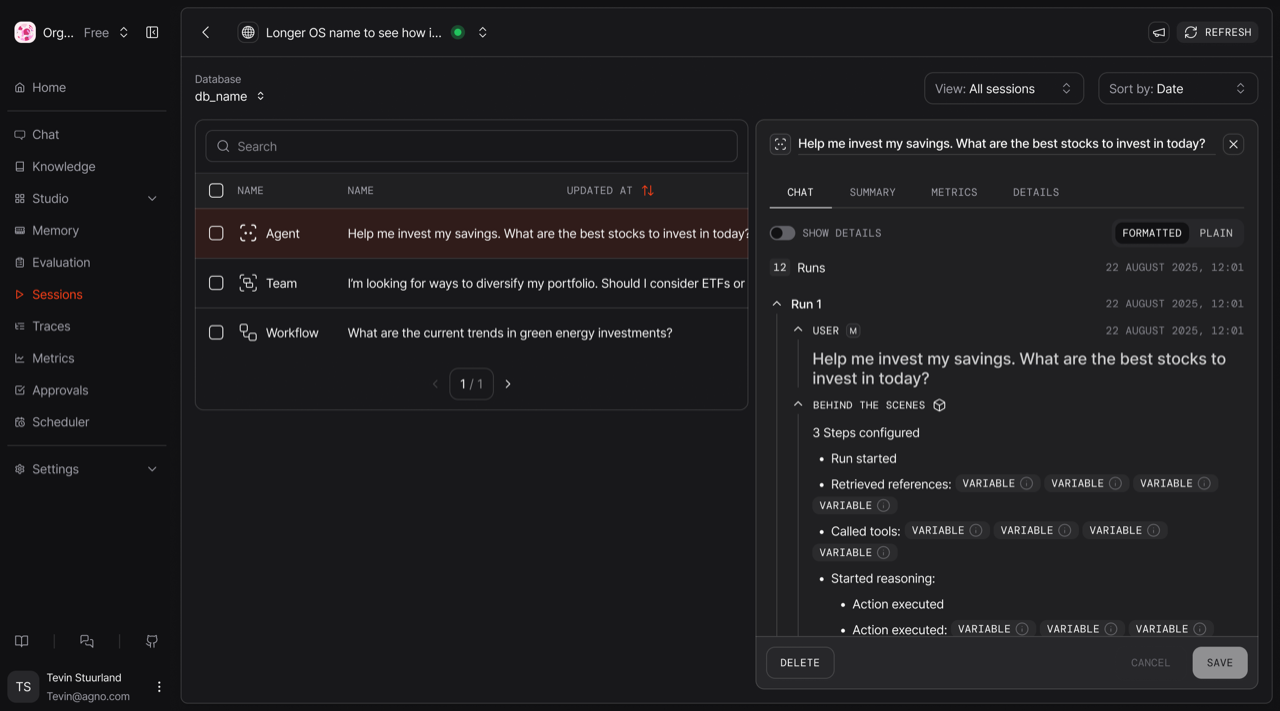Click the organization logo icon
Viewport: 1280px width, 711px height.
point(25,33)
